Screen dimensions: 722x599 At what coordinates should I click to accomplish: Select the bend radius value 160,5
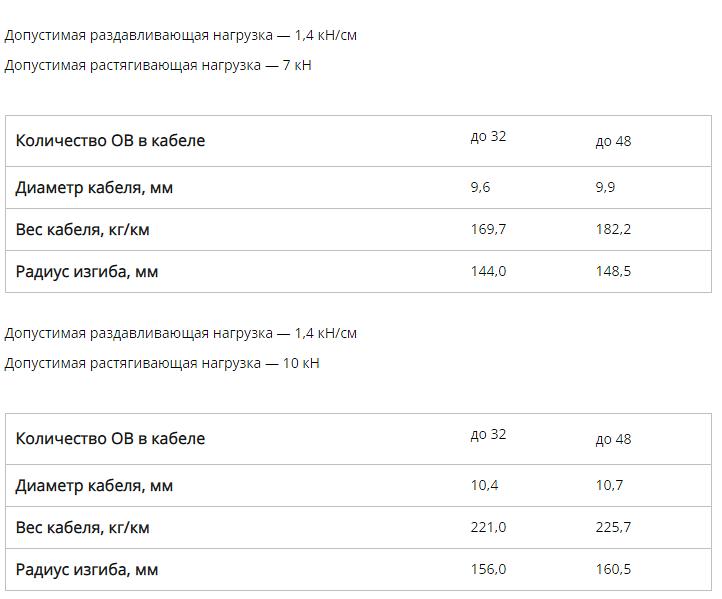(x=613, y=569)
